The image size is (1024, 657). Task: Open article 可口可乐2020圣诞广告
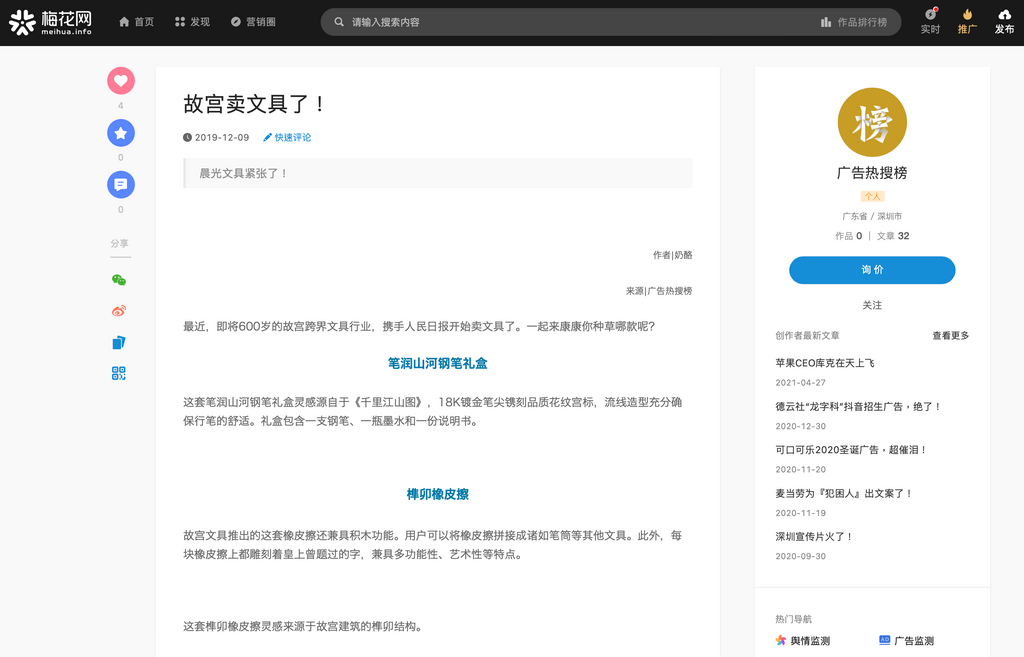point(850,450)
